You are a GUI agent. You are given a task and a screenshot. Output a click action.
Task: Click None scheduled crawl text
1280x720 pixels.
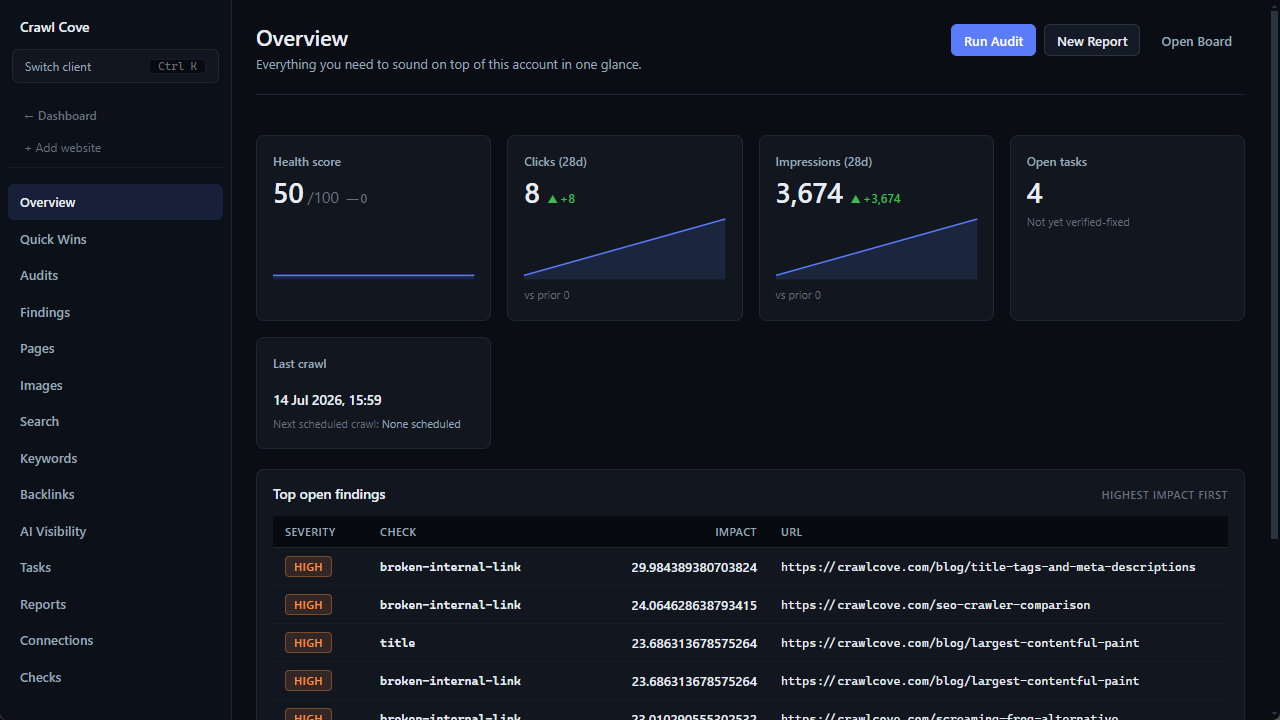pyautogui.click(x=421, y=424)
